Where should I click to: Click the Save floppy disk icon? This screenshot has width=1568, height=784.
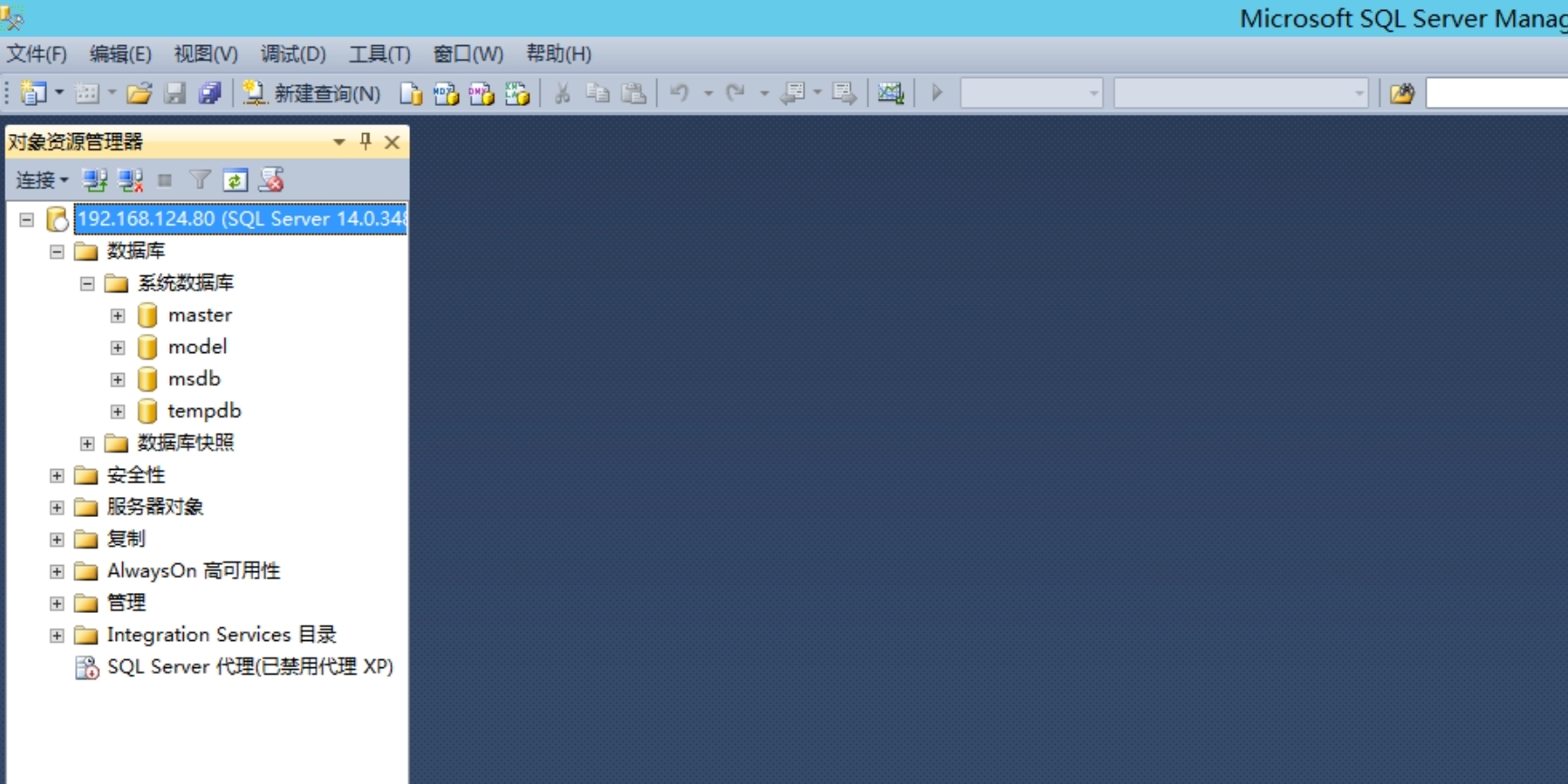pos(175,92)
